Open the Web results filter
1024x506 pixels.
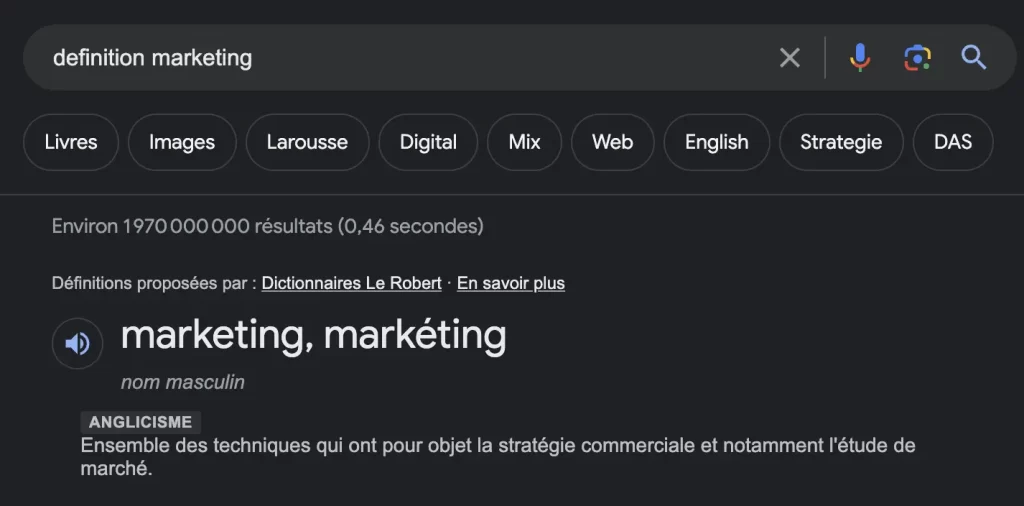click(612, 142)
